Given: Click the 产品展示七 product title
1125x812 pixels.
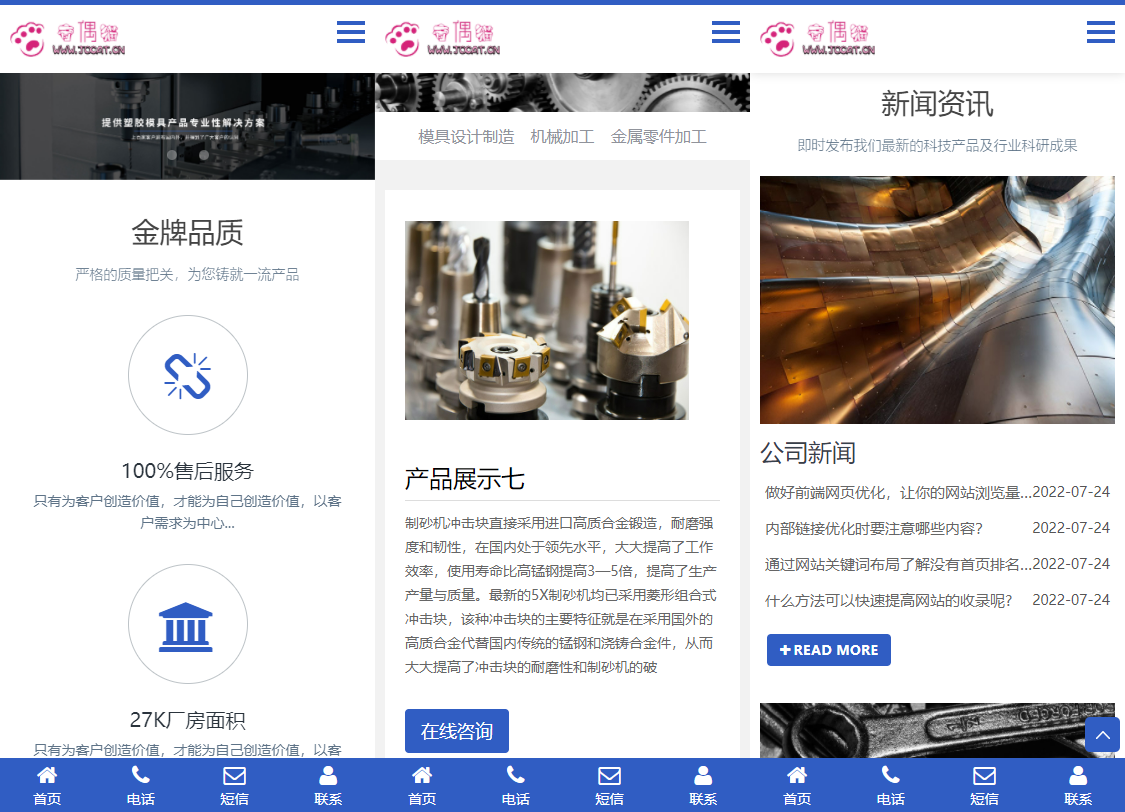Looking at the screenshot, I should (x=465, y=478).
